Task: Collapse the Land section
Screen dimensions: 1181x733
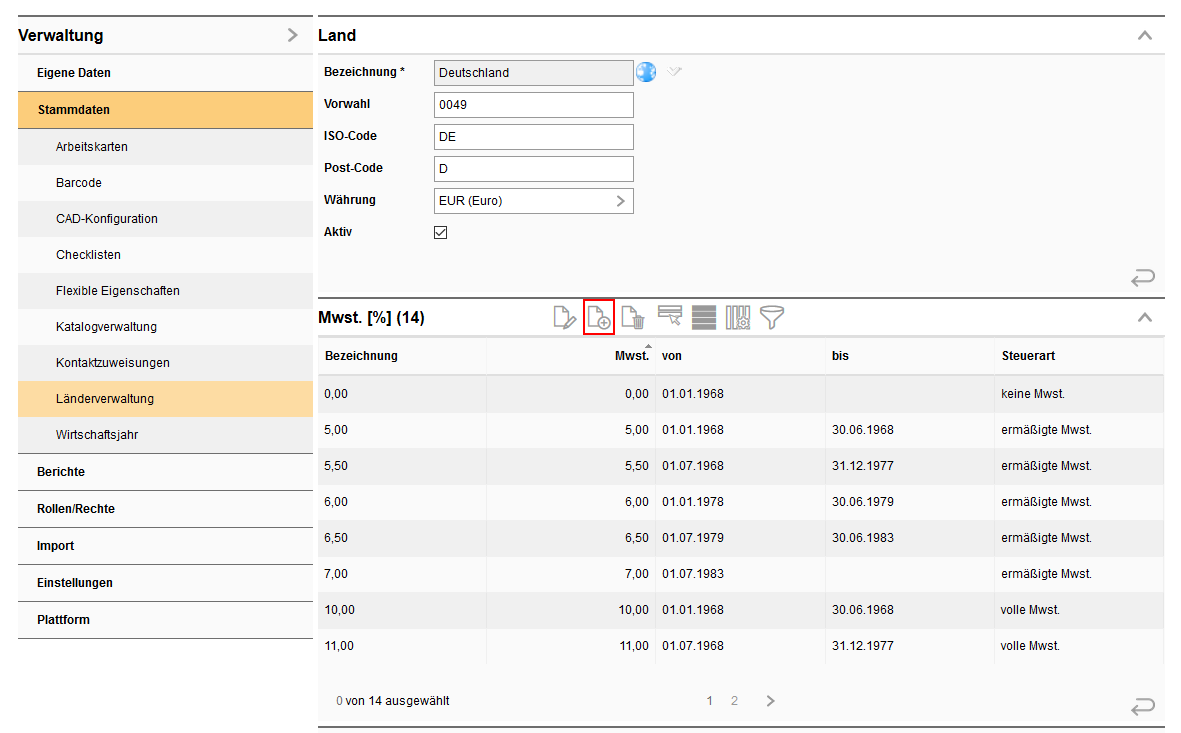Action: click(x=1145, y=36)
